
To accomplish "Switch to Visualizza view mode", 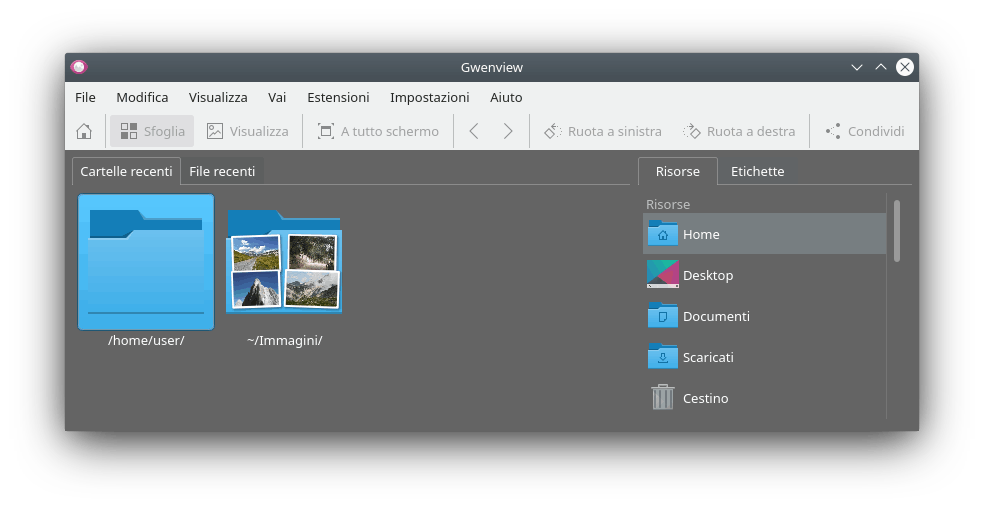I will point(247,131).
